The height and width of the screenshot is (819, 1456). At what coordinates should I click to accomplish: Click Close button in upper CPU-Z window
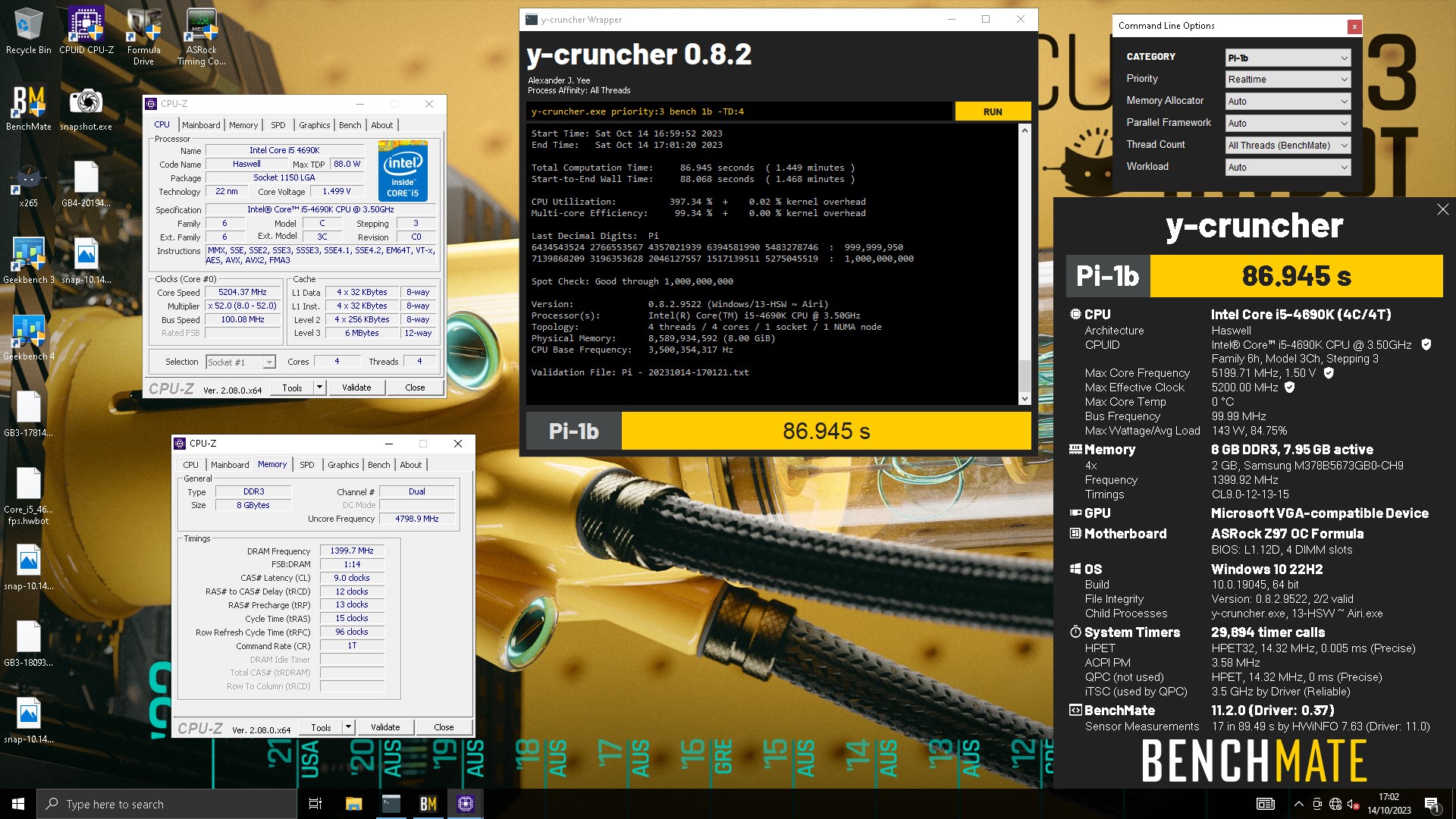click(415, 388)
